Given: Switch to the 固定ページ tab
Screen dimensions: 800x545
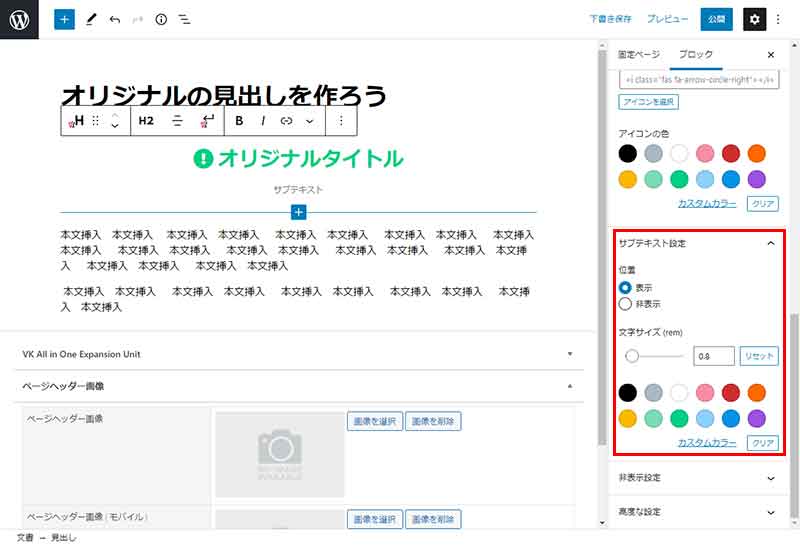Looking at the screenshot, I should tap(639, 55).
